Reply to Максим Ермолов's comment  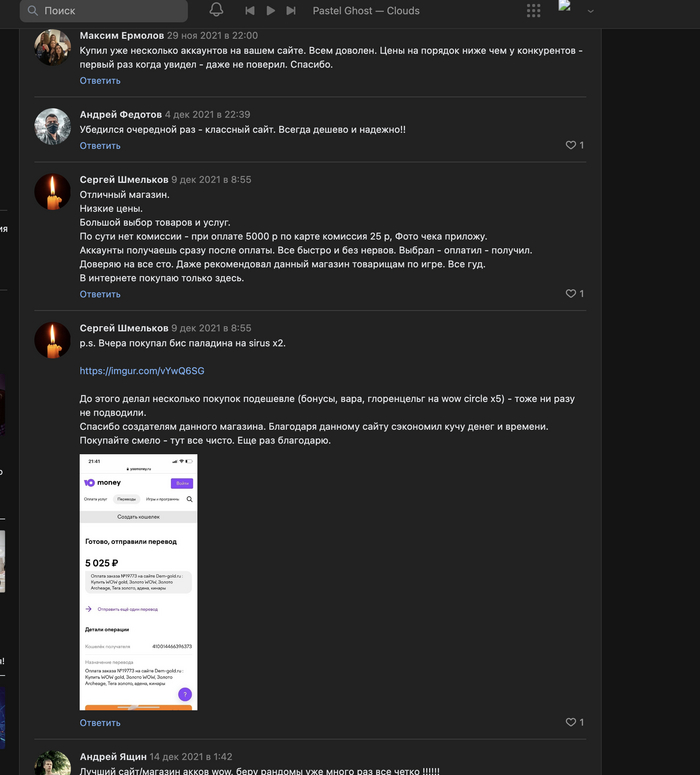pyautogui.click(x=100, y=81)
